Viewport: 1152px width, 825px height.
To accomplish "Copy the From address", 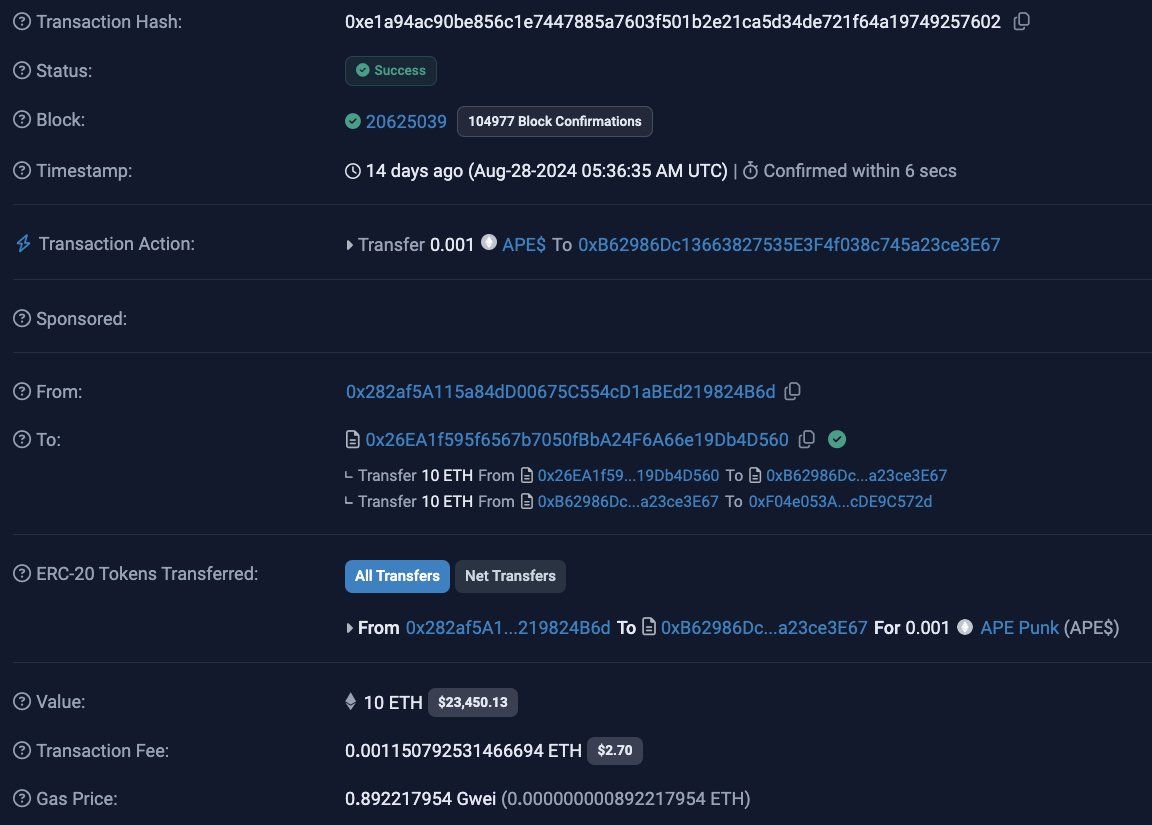I will (x=792, y=391).
